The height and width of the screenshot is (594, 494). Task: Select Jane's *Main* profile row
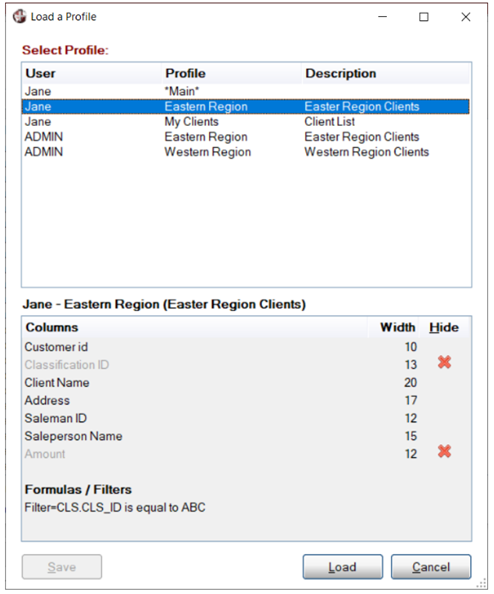[245, 91]
